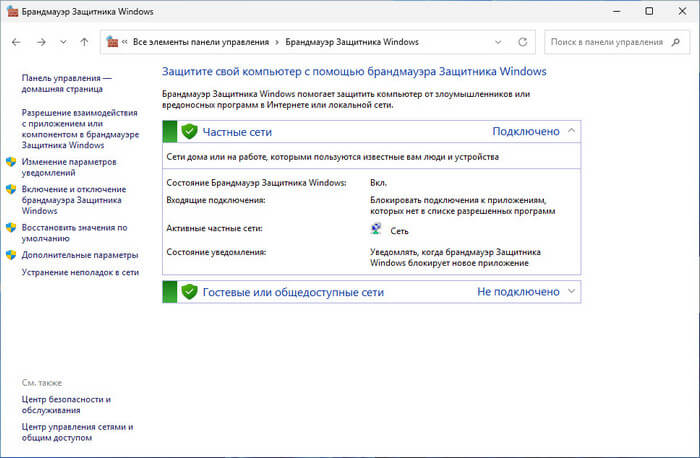Click the 'Не подключено' status text
Image resolution: width=700 pixels, height=458 pixels.
coord(518,292)
